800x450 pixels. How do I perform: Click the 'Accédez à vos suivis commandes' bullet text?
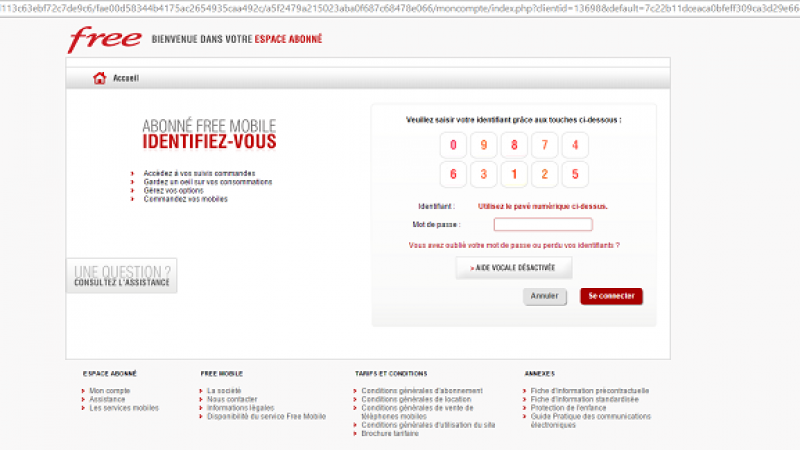point(199,173)
